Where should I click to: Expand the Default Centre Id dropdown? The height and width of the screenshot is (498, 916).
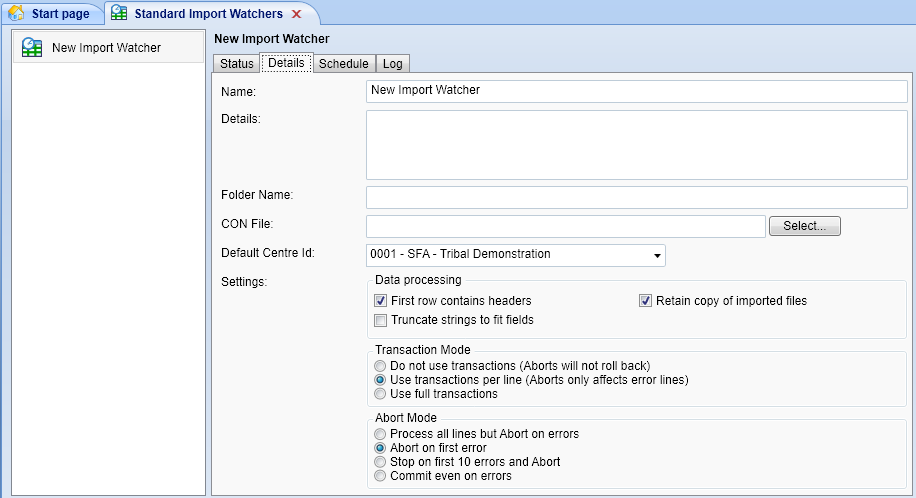point(657,255)
